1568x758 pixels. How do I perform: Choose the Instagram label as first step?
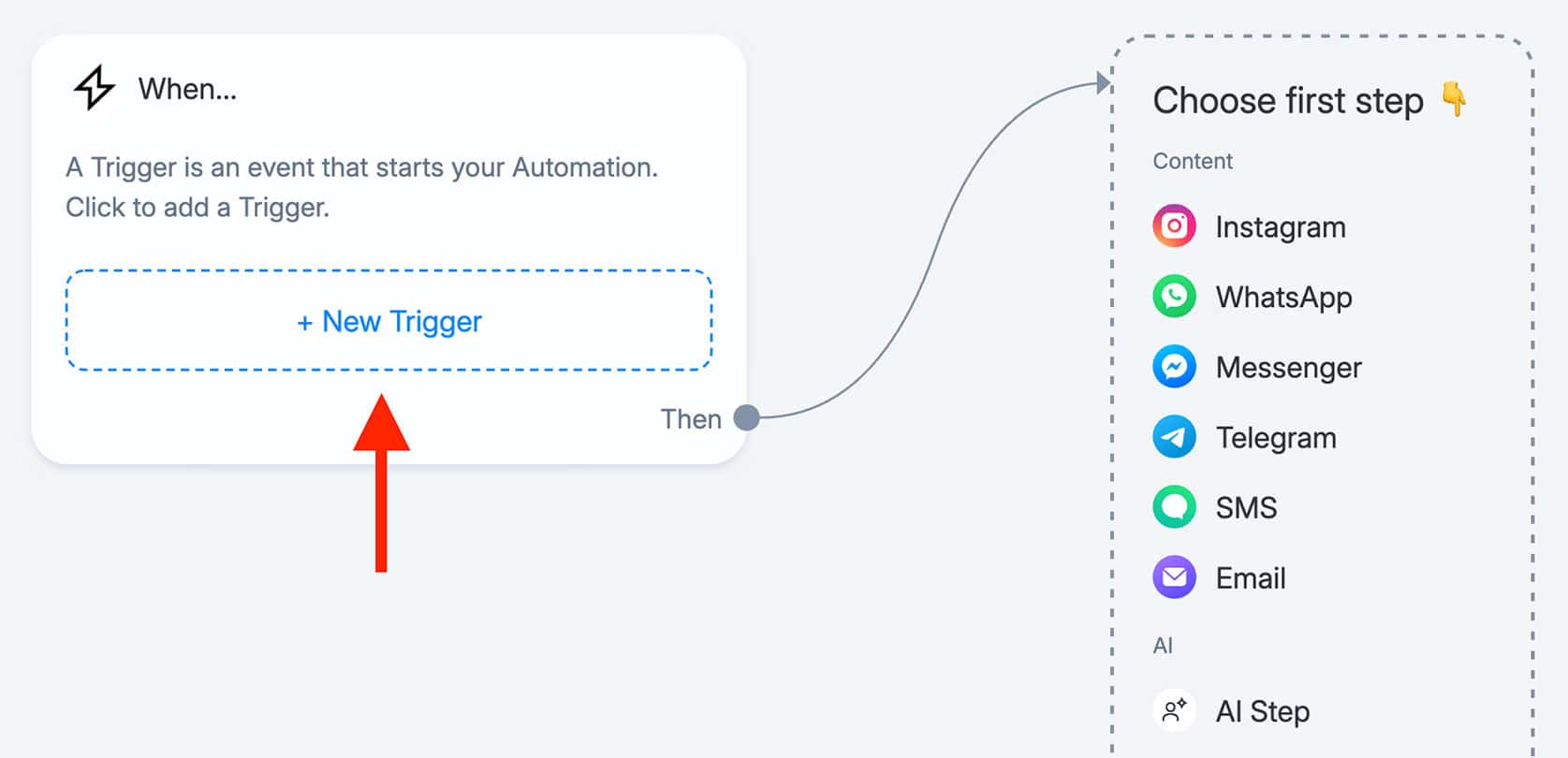(1281, 226)
